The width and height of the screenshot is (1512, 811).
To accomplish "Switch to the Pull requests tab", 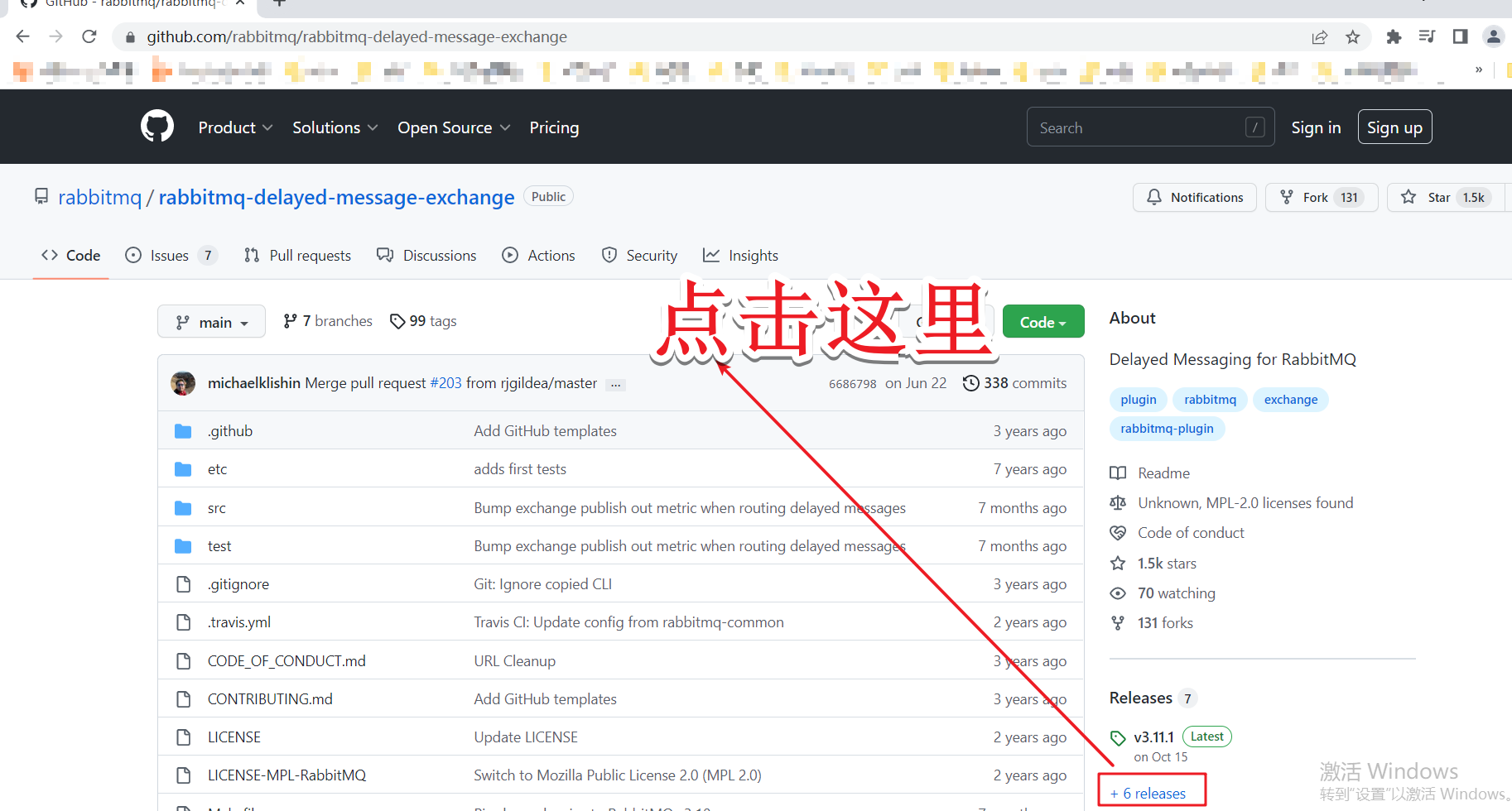I will (x=297, y=256).
